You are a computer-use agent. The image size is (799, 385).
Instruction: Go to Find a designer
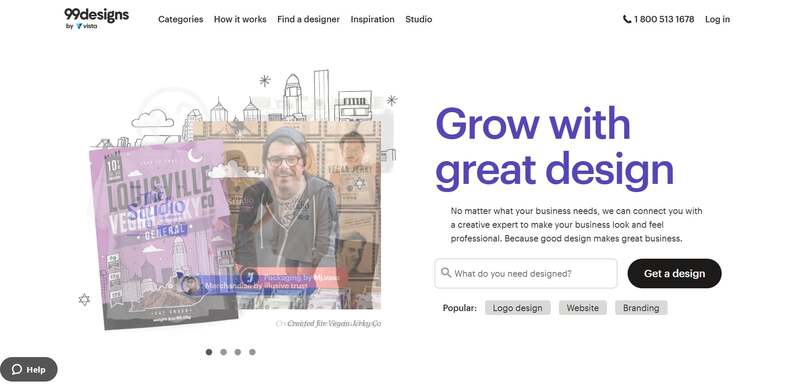coord(308,19)
